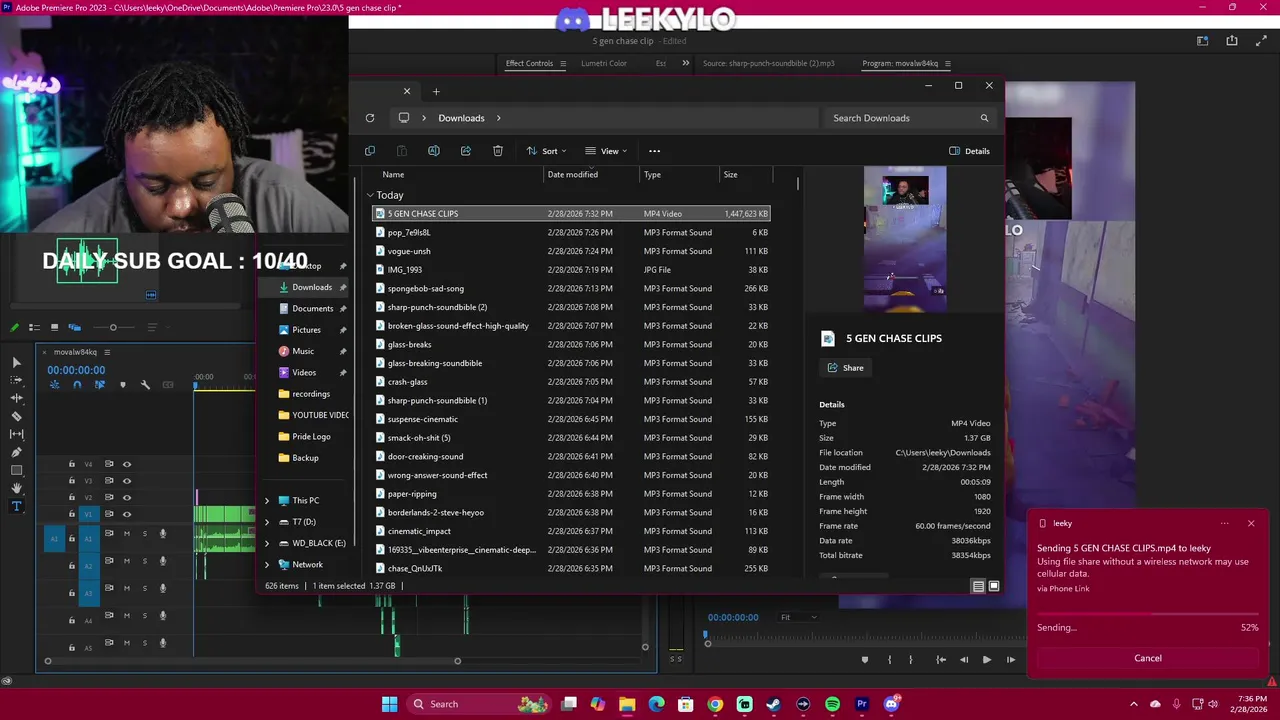Switch to the Lumetri Color tab
Screen dimensions: 1280x720
pos(604,63)
